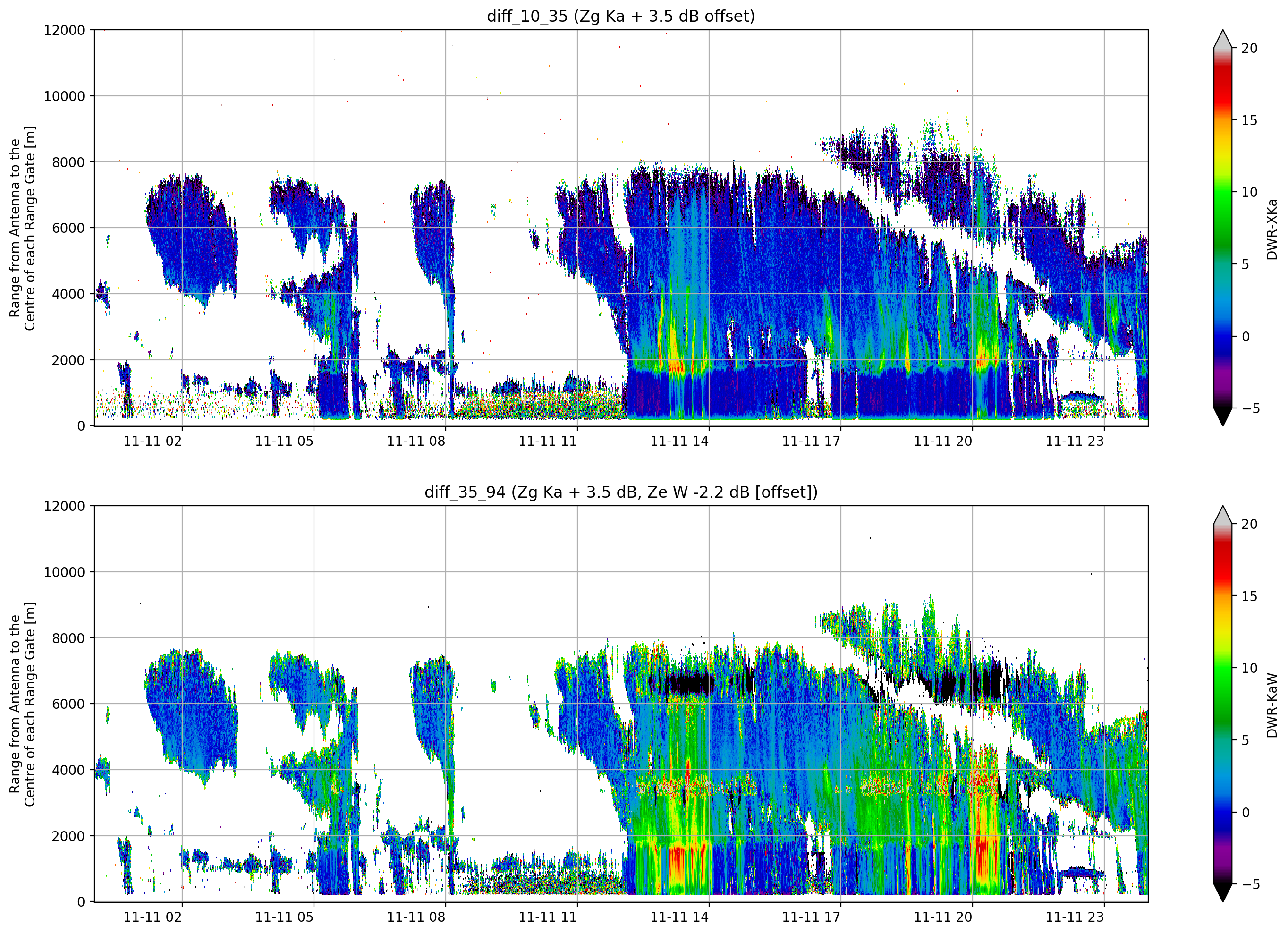Click "11-11 02" on the diff_10_35 time axis
The height and width of the screenshot is (934, 1288).
(x=153, y=442)
